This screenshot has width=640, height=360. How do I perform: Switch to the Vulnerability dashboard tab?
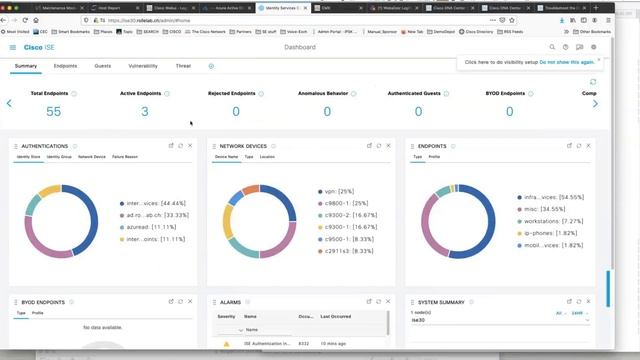click(x=143, y=66)
